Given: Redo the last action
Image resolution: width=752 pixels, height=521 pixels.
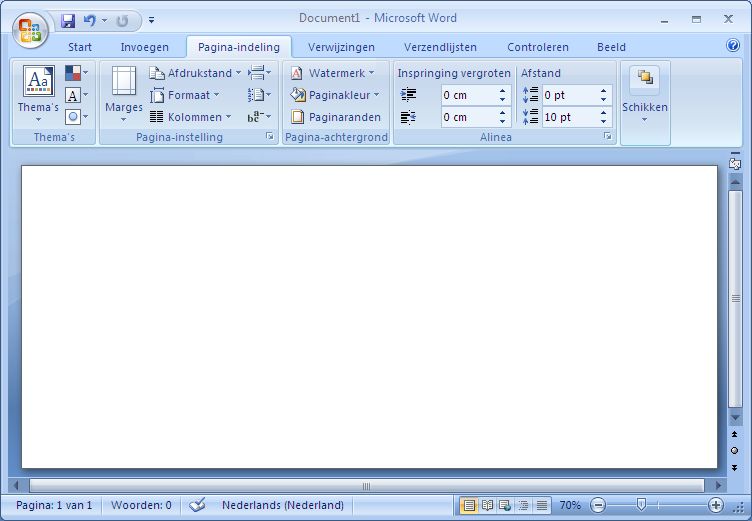Looking at the screenshot, I should tap(122, 20).
